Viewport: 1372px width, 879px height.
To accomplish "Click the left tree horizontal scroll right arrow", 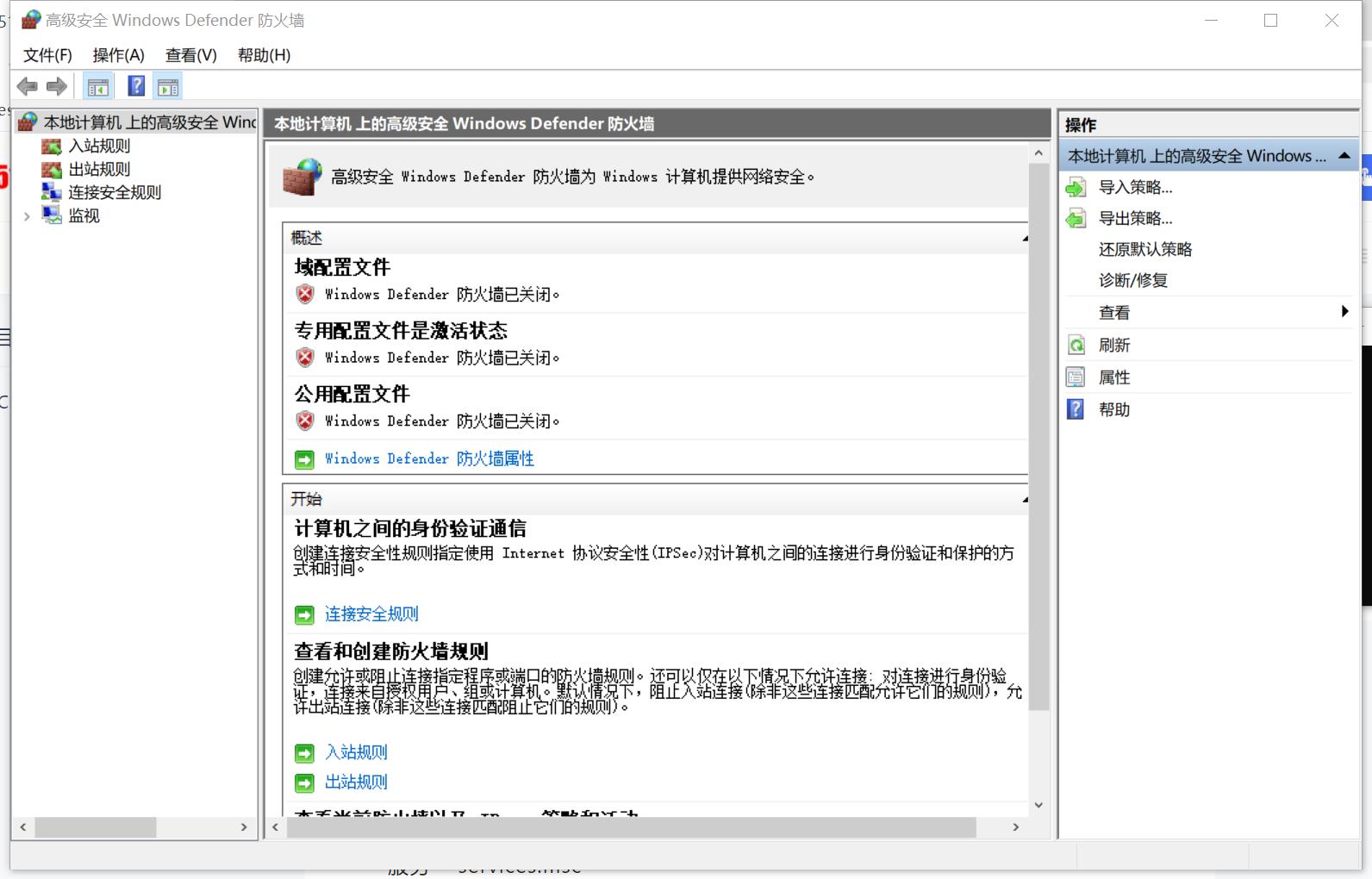I will (x=244, y=827).
